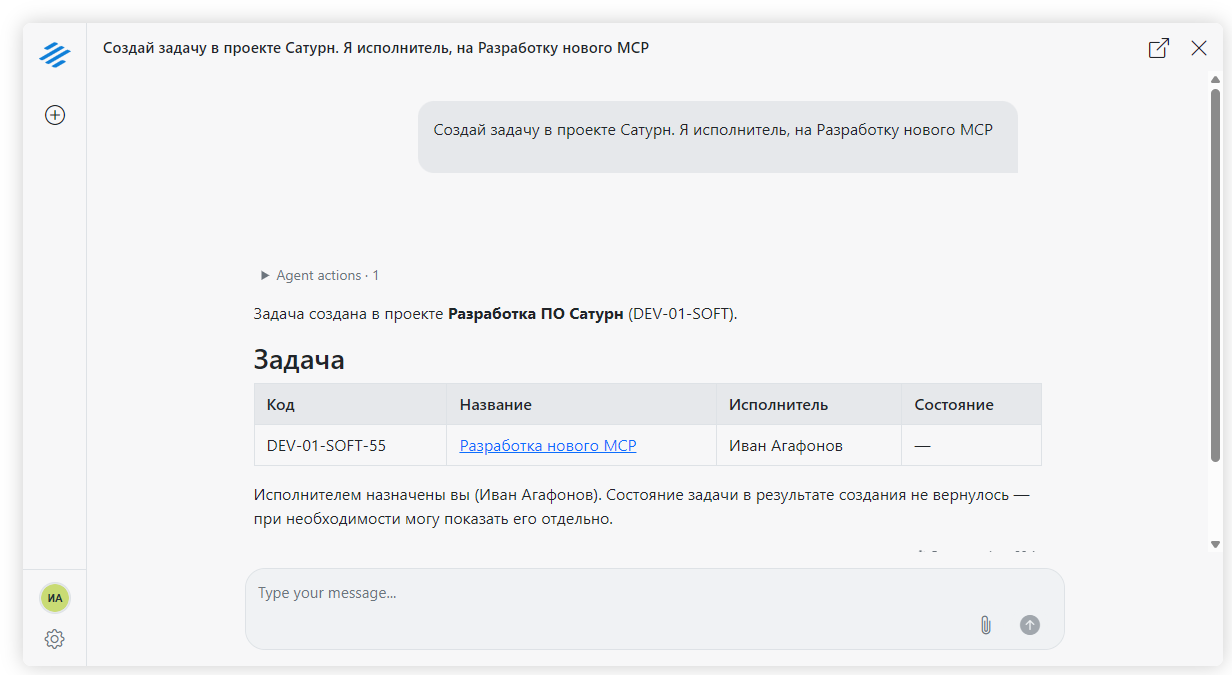Click the vertical scrollbar thumb
The width and height of the screenshot is (1232, 675).
coord(1215,275)
